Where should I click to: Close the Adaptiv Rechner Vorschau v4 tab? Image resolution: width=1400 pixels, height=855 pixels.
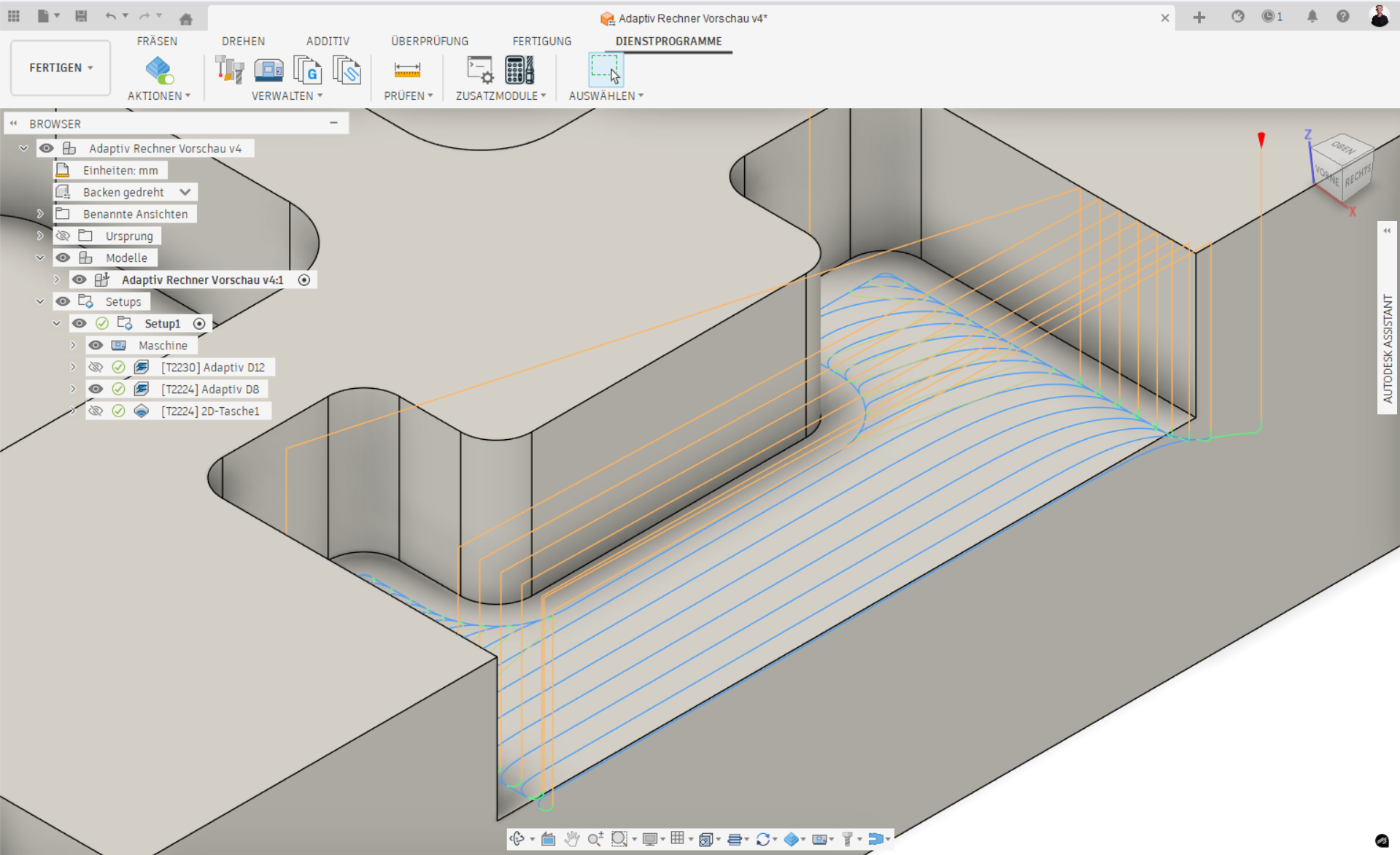tap(1165, 18)
